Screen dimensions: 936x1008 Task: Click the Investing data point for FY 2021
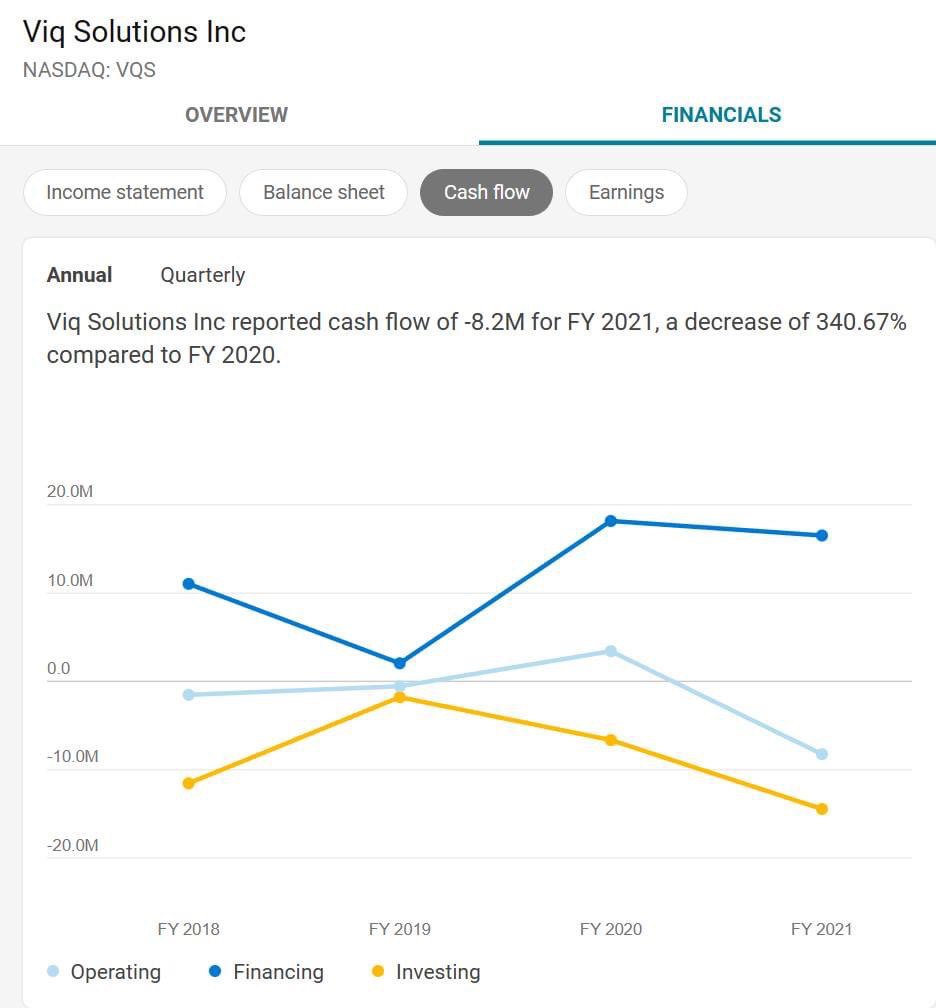[822, 806]
